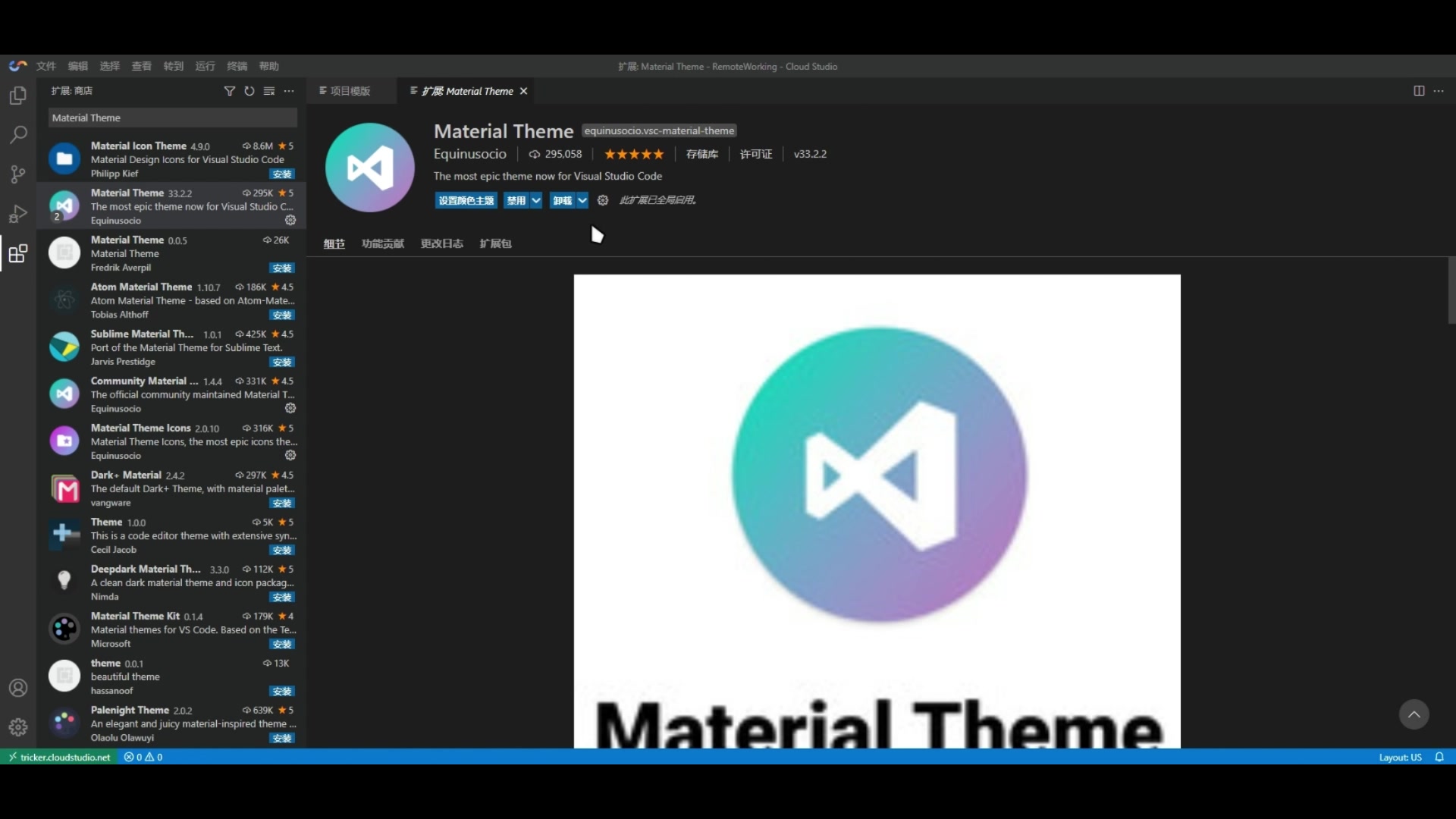1456x819 pixels.
Task: Open gear settings beside the 卸载 button
Action: (x=603, y=200)
